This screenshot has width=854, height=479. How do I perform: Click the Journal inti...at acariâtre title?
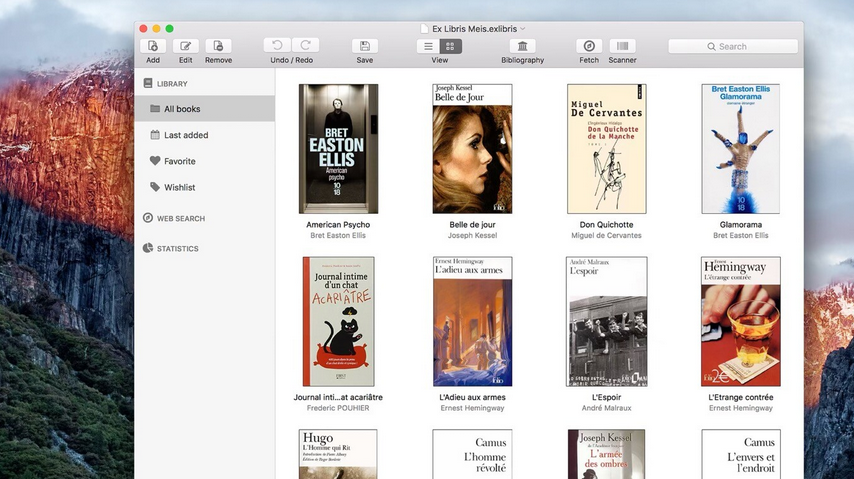pos(338,397)
